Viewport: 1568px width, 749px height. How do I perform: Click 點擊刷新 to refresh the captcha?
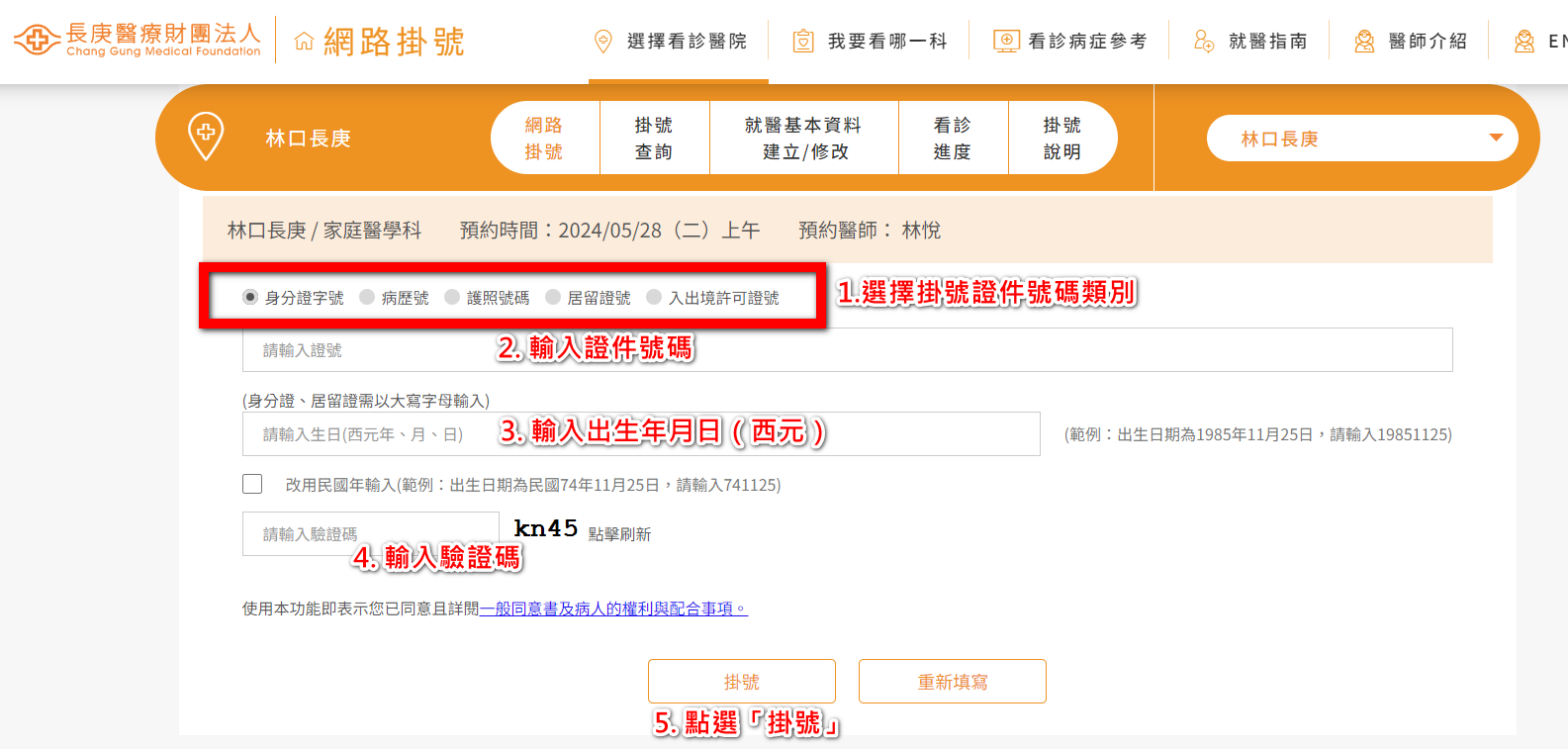[619, 534]
